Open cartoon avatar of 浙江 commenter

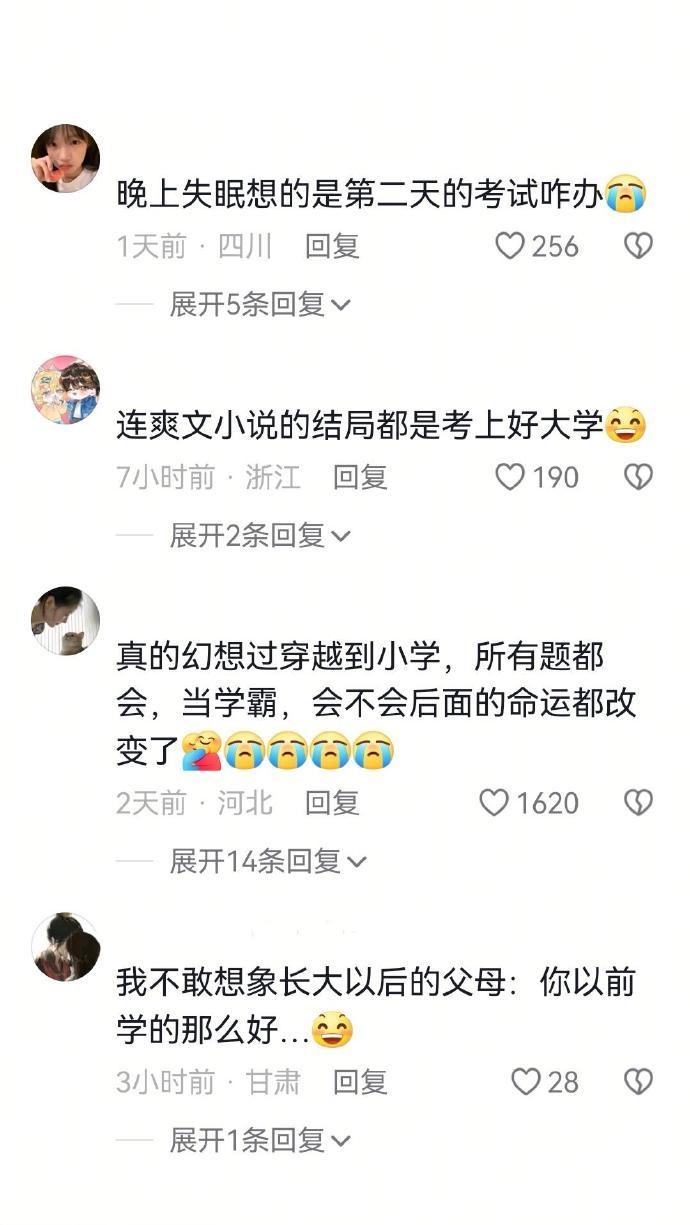pos(66,390)
